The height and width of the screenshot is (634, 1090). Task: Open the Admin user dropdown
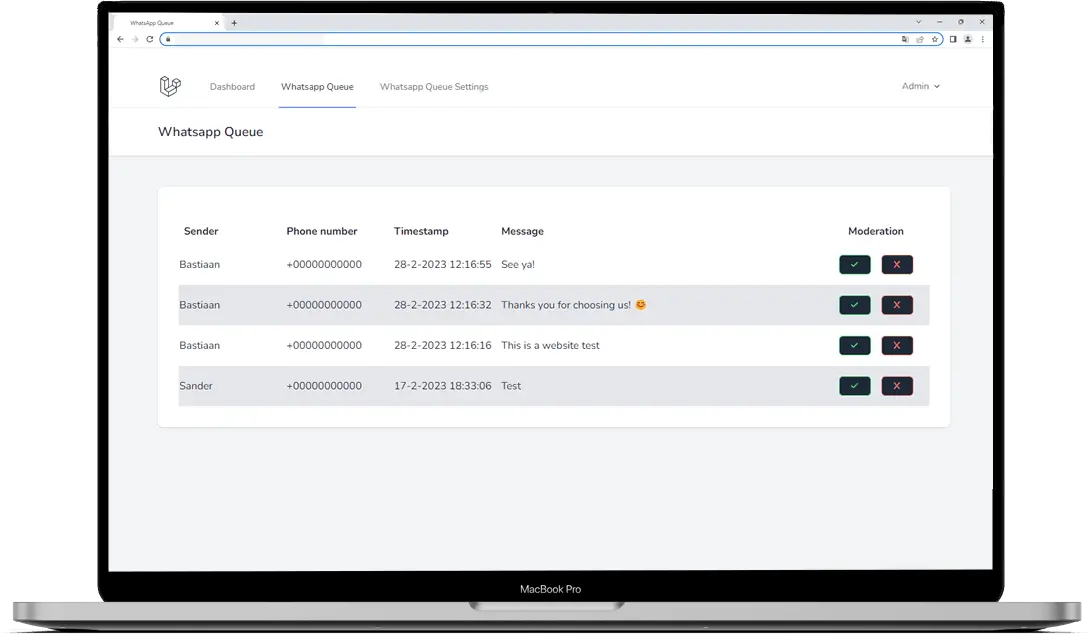tap(920, 87)
